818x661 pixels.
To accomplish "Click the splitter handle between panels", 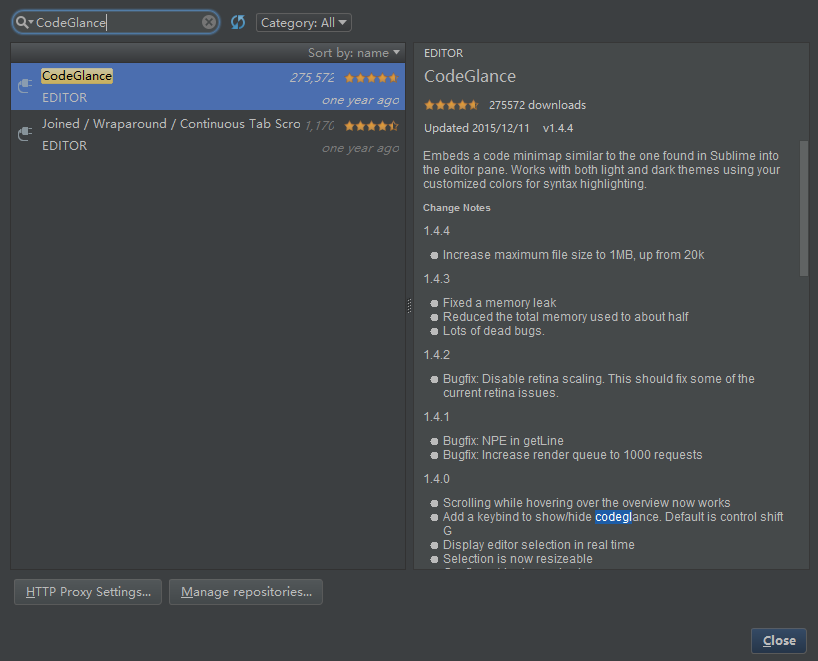I will (x=409, y=306).
